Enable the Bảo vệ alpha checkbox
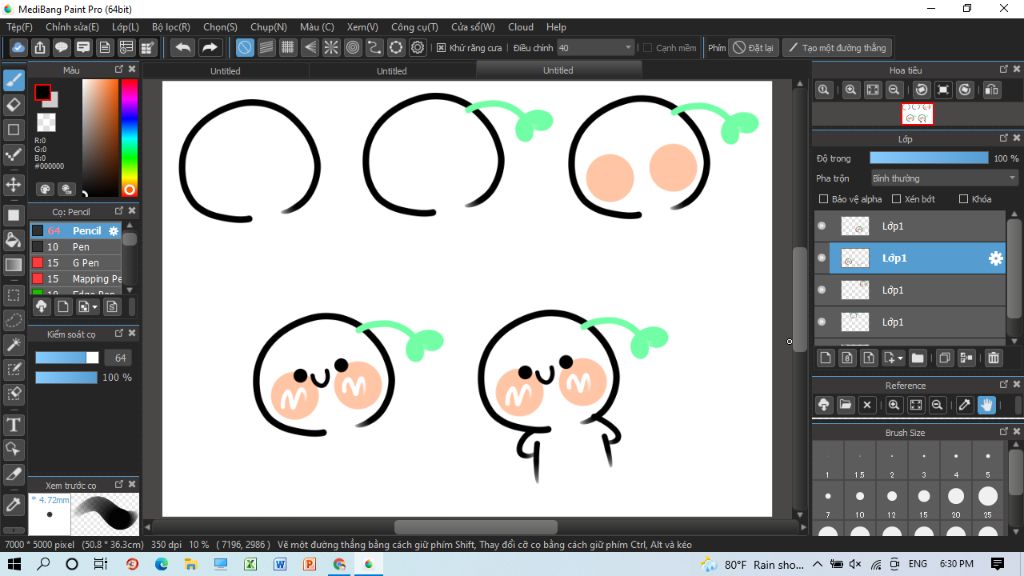This screenshot has width=1024, height=576. click(824, 199)
